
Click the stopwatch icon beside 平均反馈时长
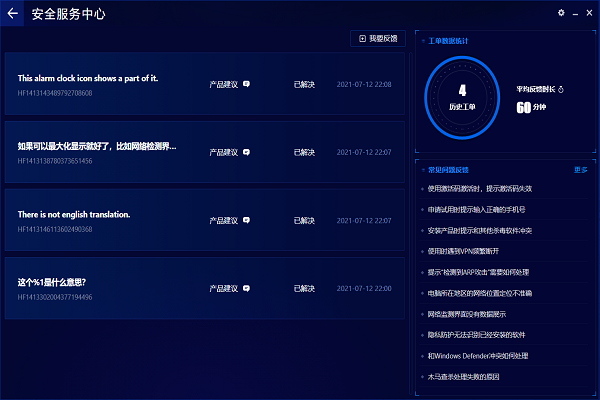click(x=561, y=89)
